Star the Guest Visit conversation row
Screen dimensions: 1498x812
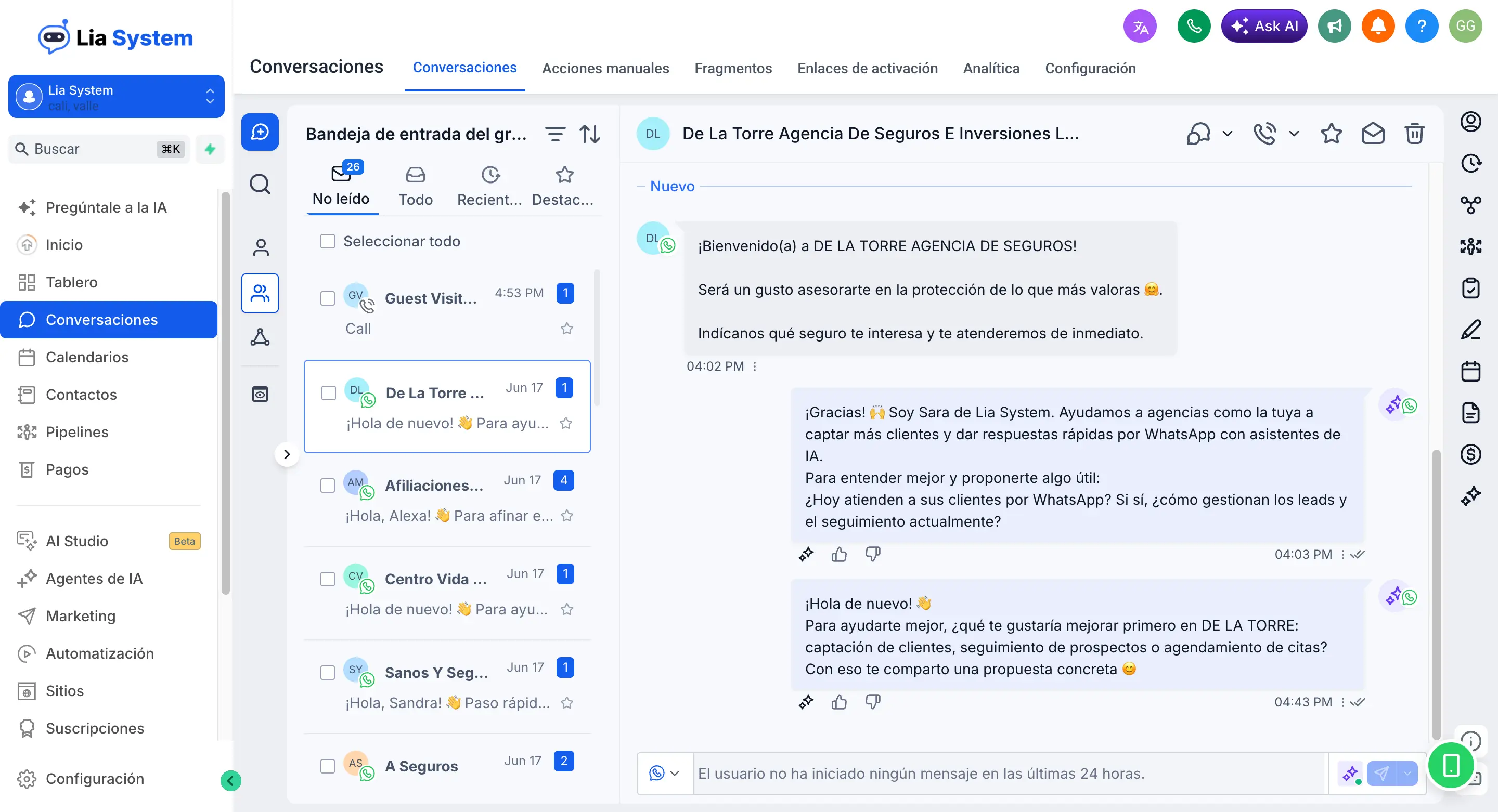567,329
